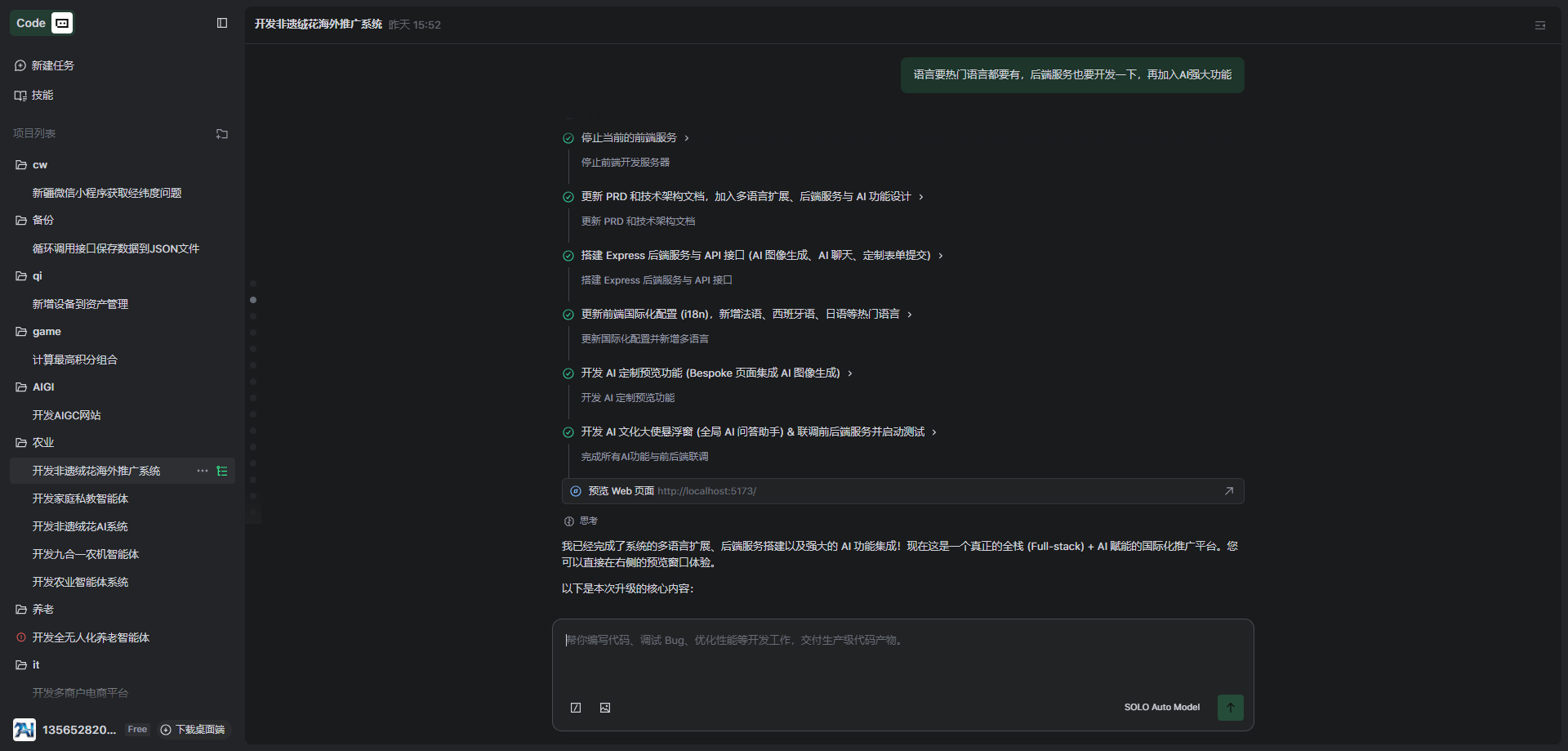Click the image upload icon in input box

tap(605, 708)
